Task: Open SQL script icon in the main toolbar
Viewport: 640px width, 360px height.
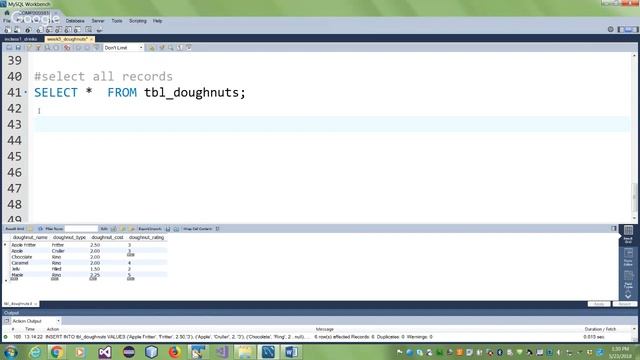Action: (17, 30)
